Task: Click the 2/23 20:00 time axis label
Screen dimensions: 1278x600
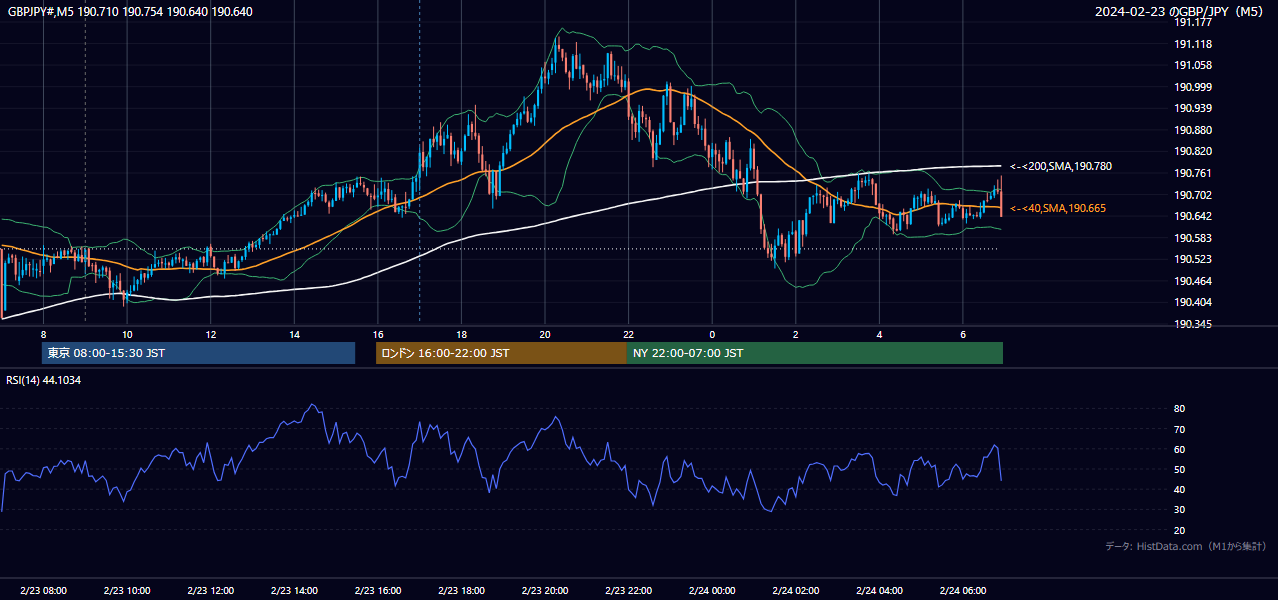Action: (x=545, y=591)
